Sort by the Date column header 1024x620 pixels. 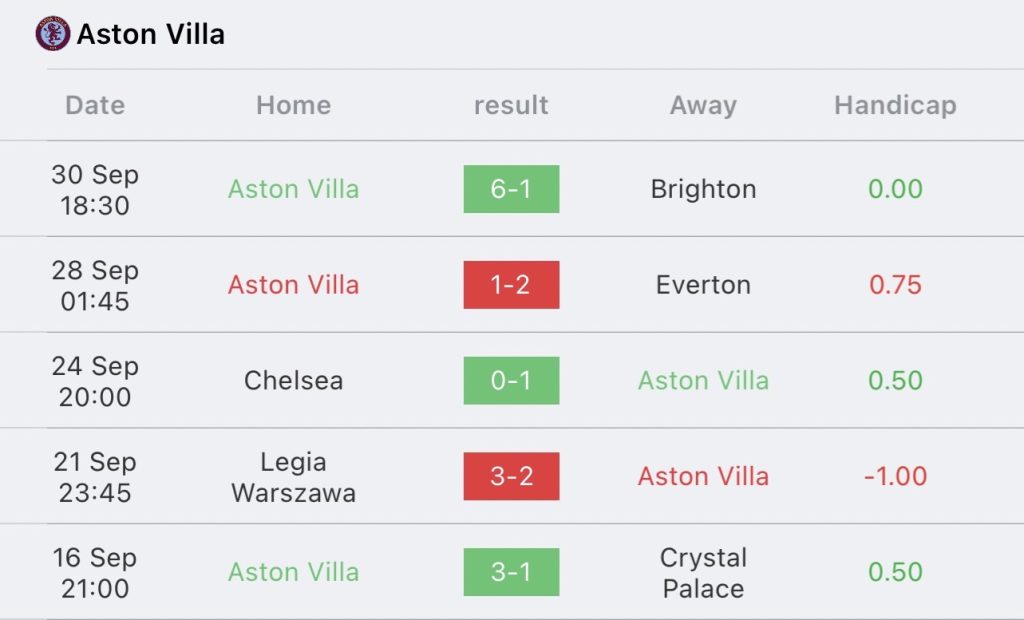[x=95, y=105]
